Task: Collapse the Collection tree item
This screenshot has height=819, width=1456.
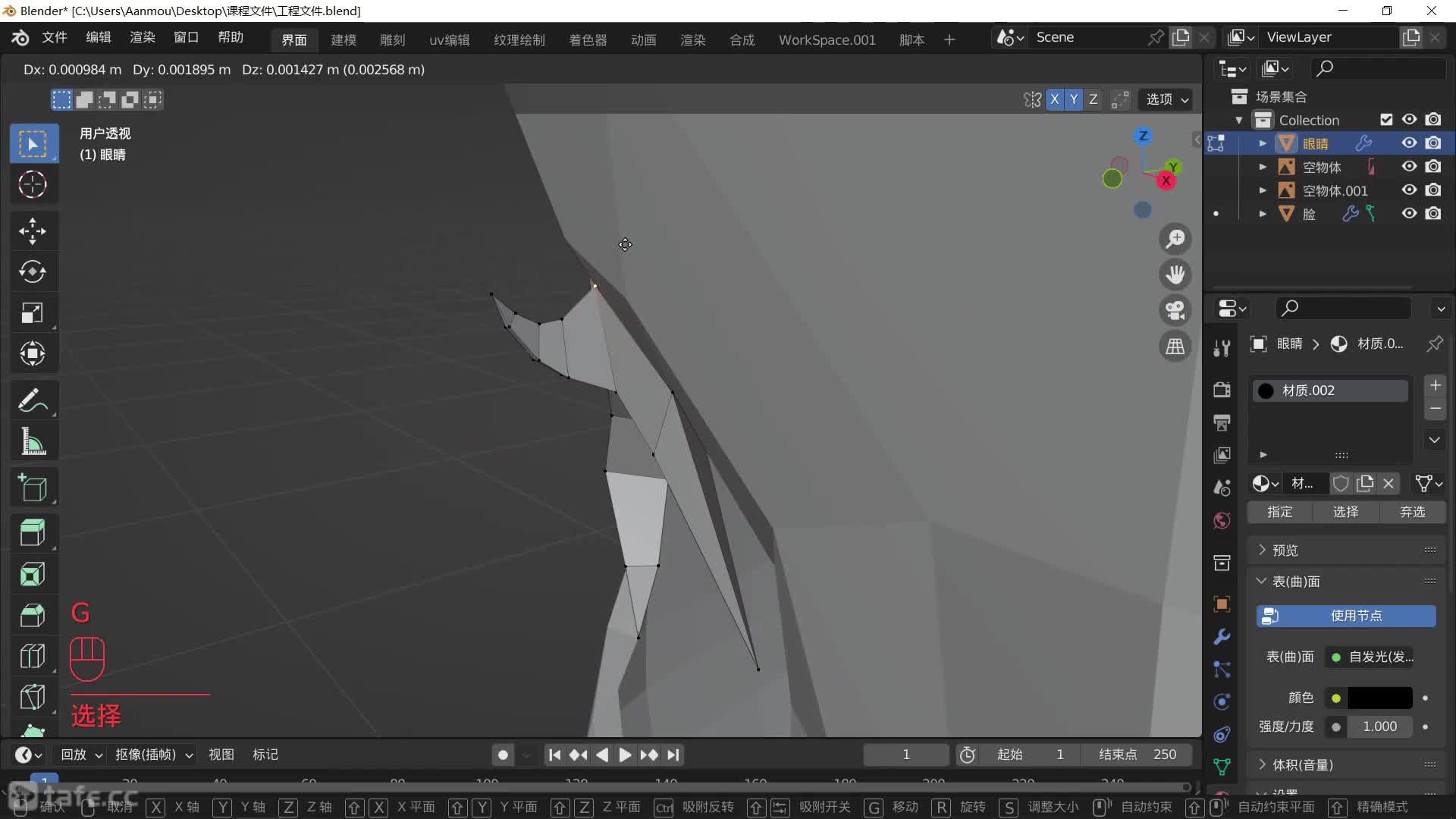Action: tap(1239, 120)
